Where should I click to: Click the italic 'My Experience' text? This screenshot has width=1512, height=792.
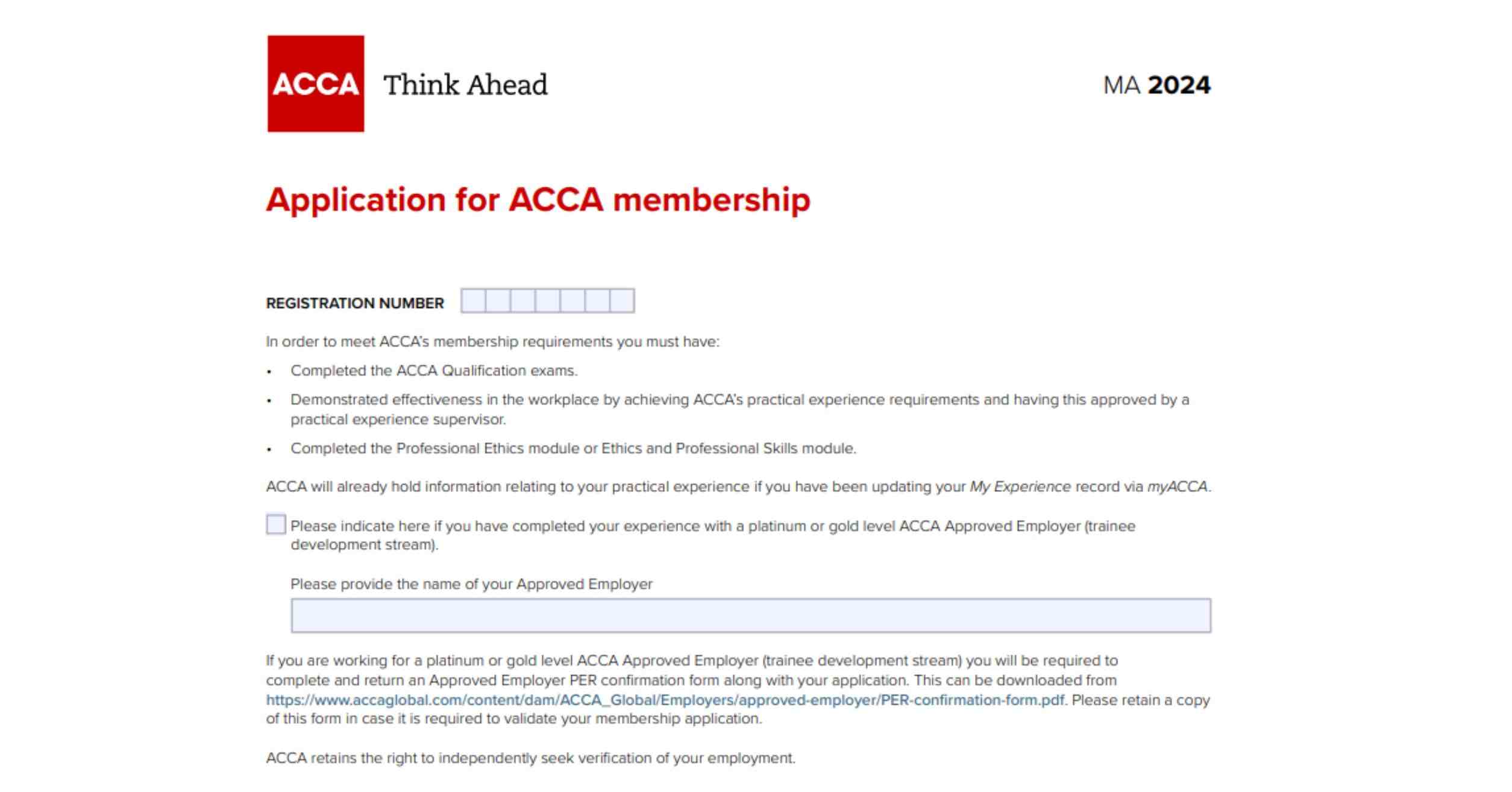(x=1020, y=487)
